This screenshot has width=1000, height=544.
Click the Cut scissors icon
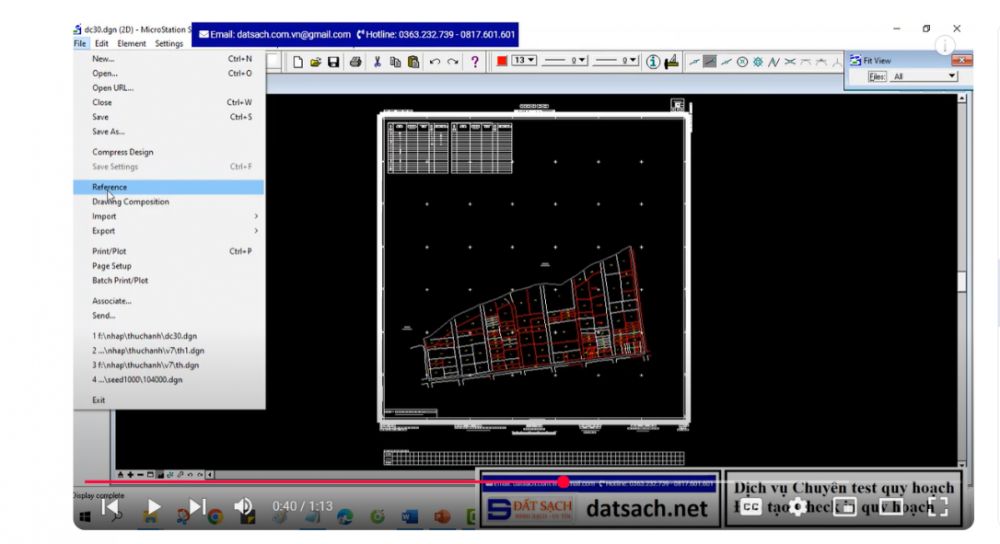378,62
